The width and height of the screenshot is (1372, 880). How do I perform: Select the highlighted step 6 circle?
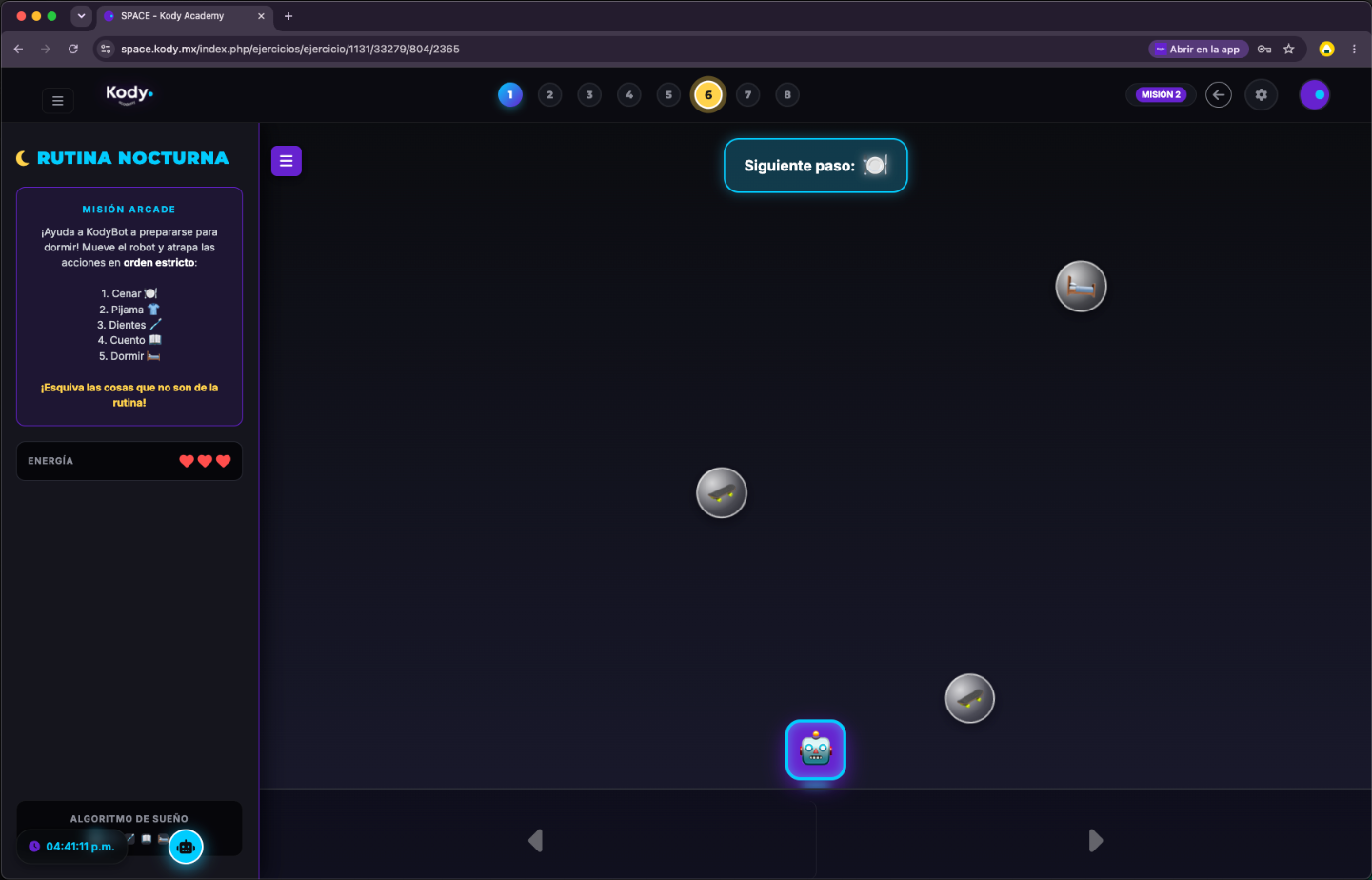(x=708, y=94)
